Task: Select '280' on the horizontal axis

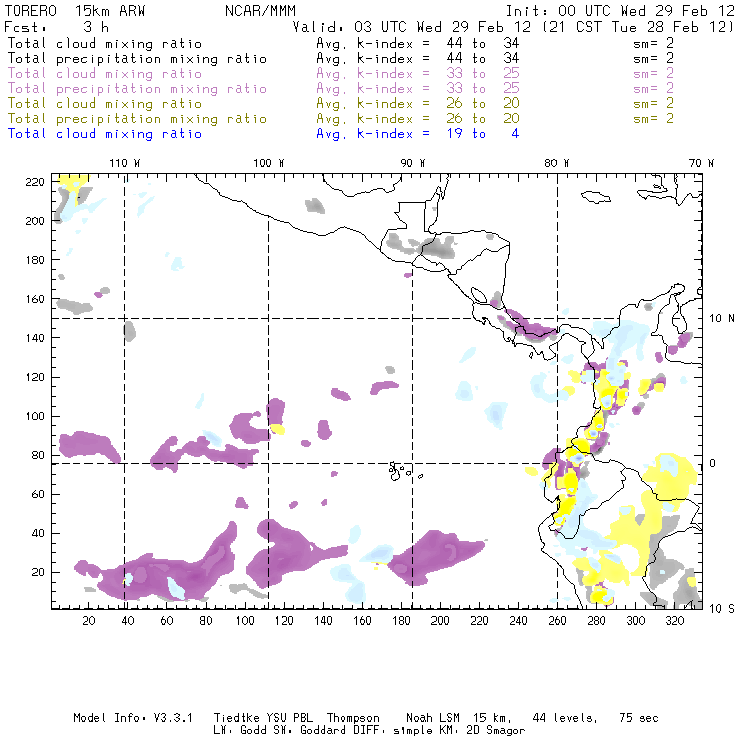Action: [x=597, y=621]
